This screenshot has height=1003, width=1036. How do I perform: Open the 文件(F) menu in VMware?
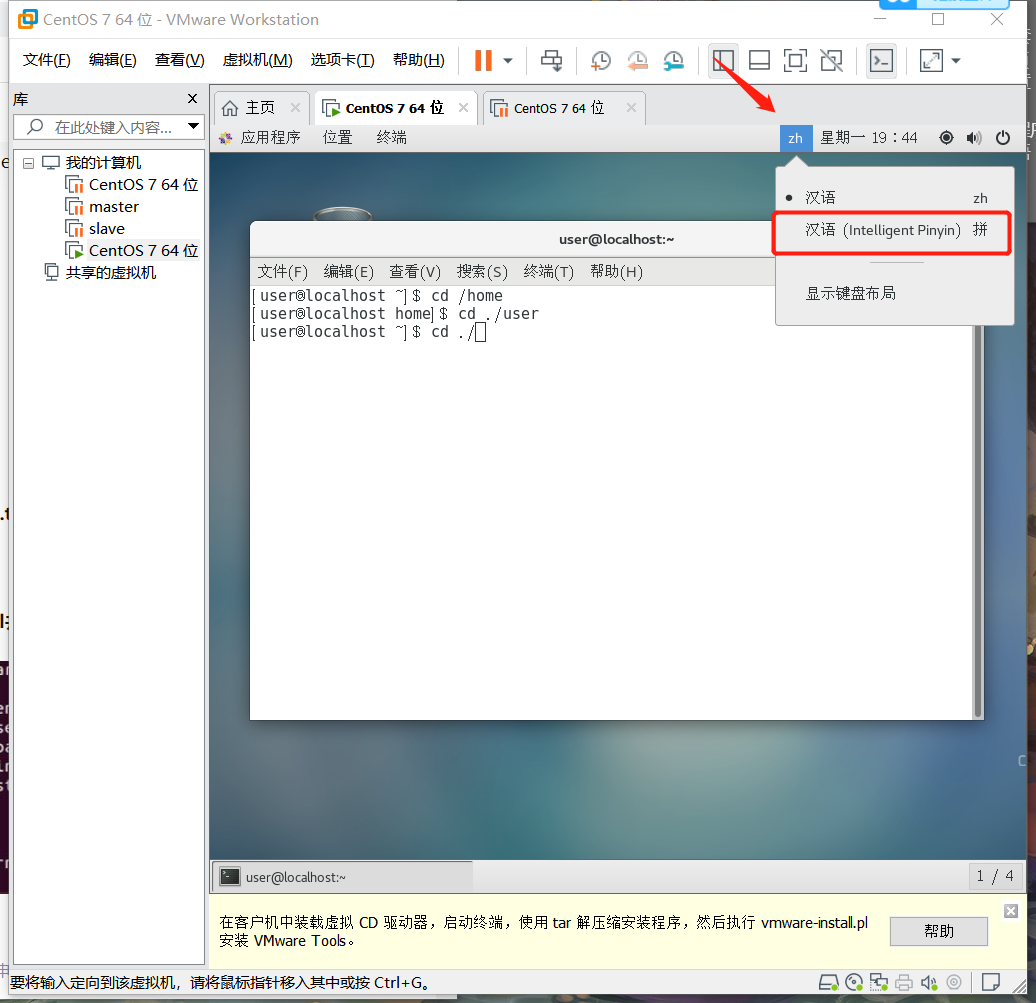[x=46, y=60]
